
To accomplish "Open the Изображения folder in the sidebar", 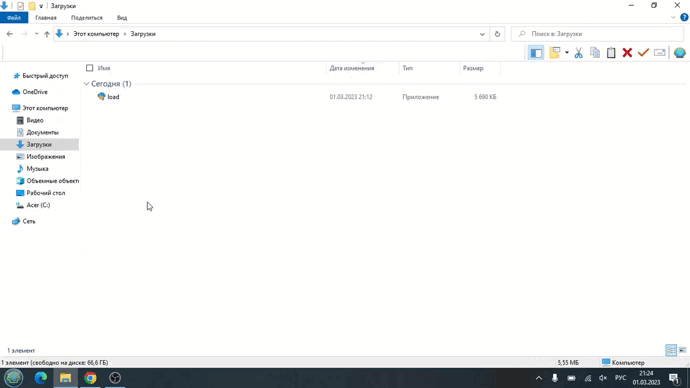I will click(45, 157).
